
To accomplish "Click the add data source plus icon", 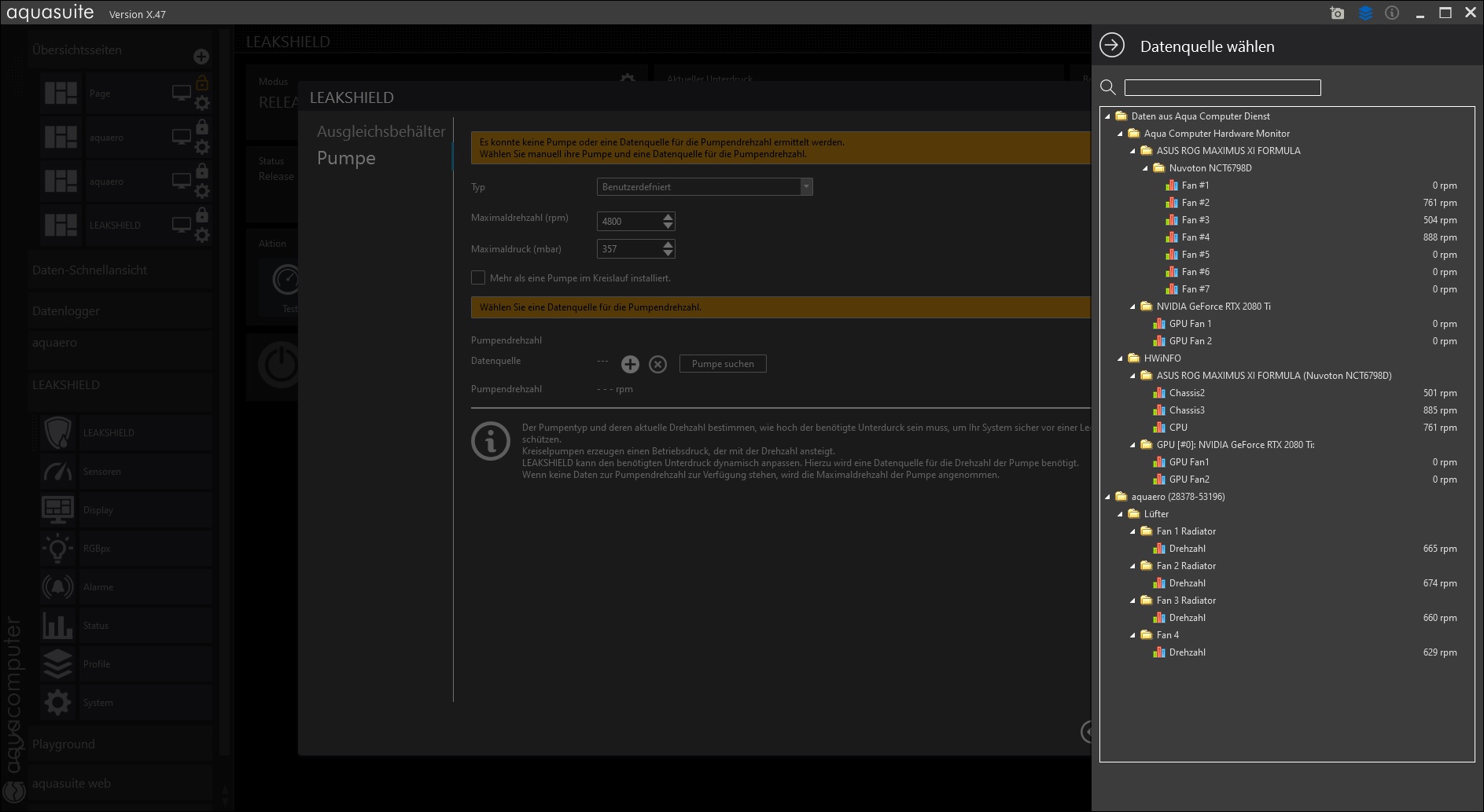I will [630, 364].
